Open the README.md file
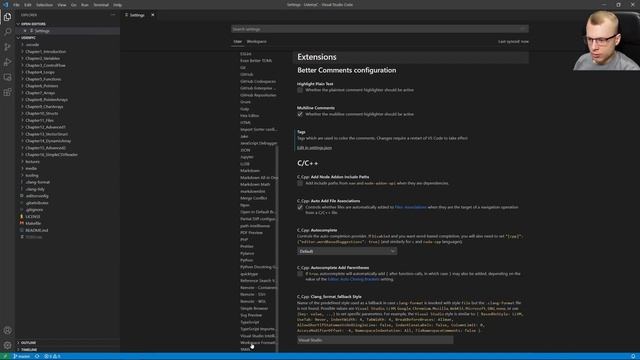 (37, 230)
